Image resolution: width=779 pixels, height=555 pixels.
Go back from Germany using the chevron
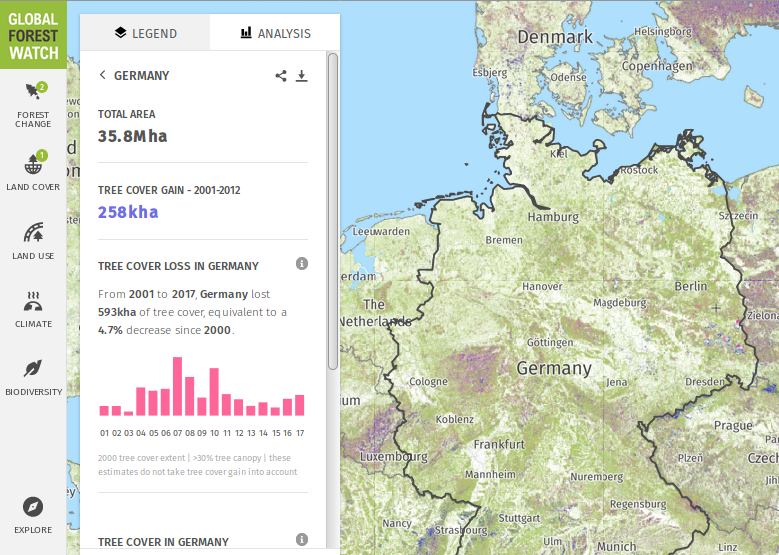[x=102, y=75]
